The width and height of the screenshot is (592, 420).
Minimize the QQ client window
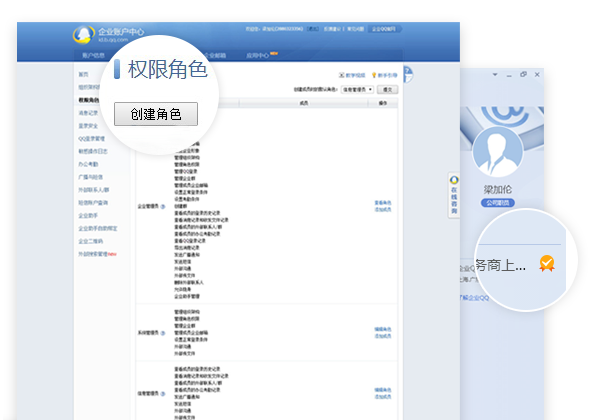tap(509, 75)
